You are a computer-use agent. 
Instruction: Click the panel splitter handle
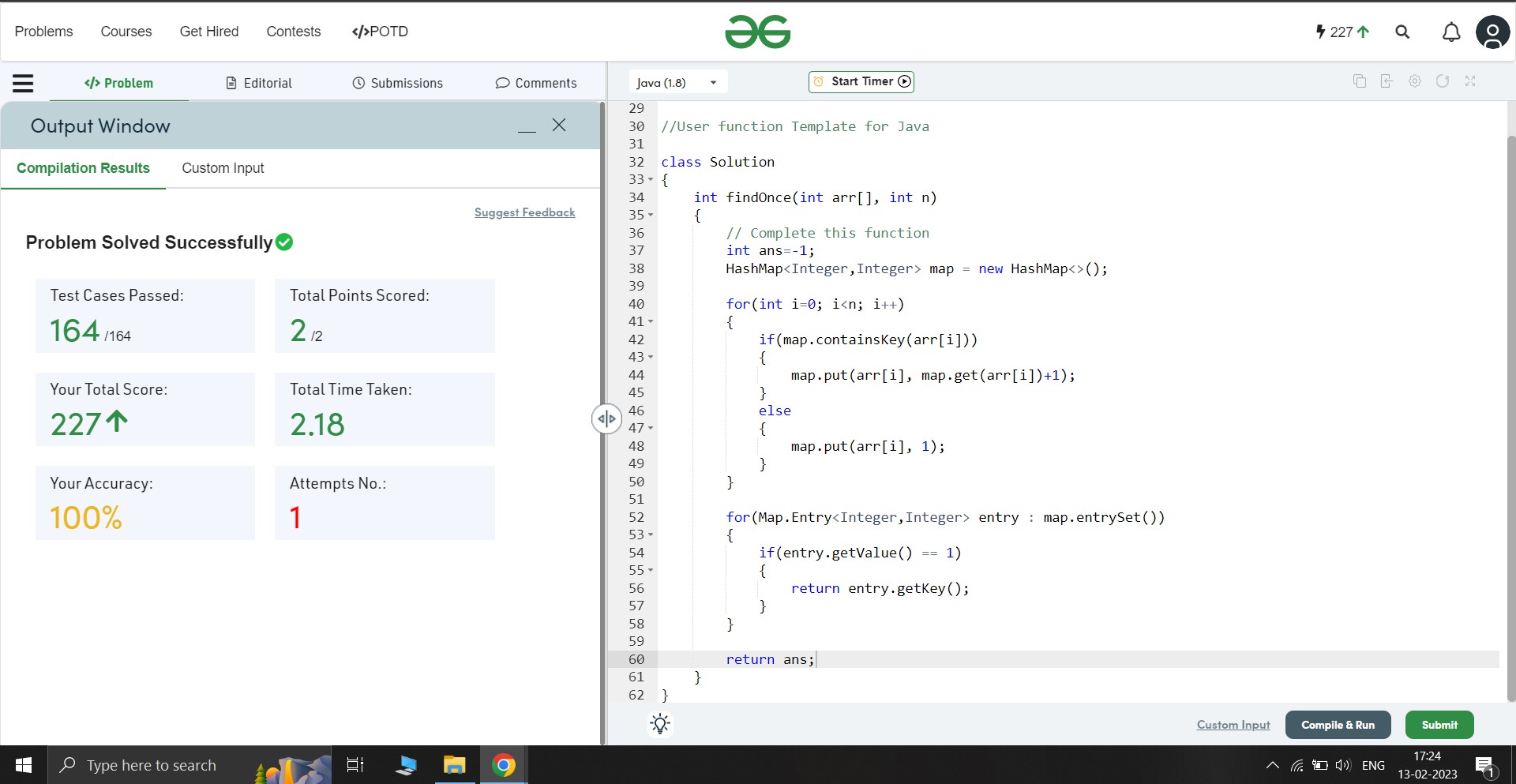(x=606, y=418)
